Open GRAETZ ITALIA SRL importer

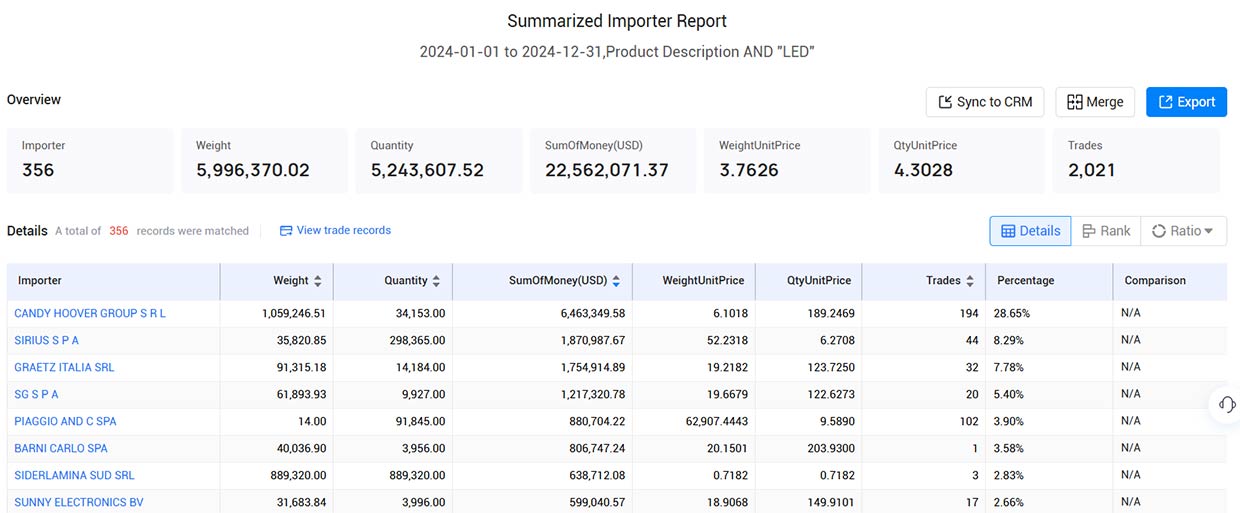pyautogui.click(x=64, y=367)
